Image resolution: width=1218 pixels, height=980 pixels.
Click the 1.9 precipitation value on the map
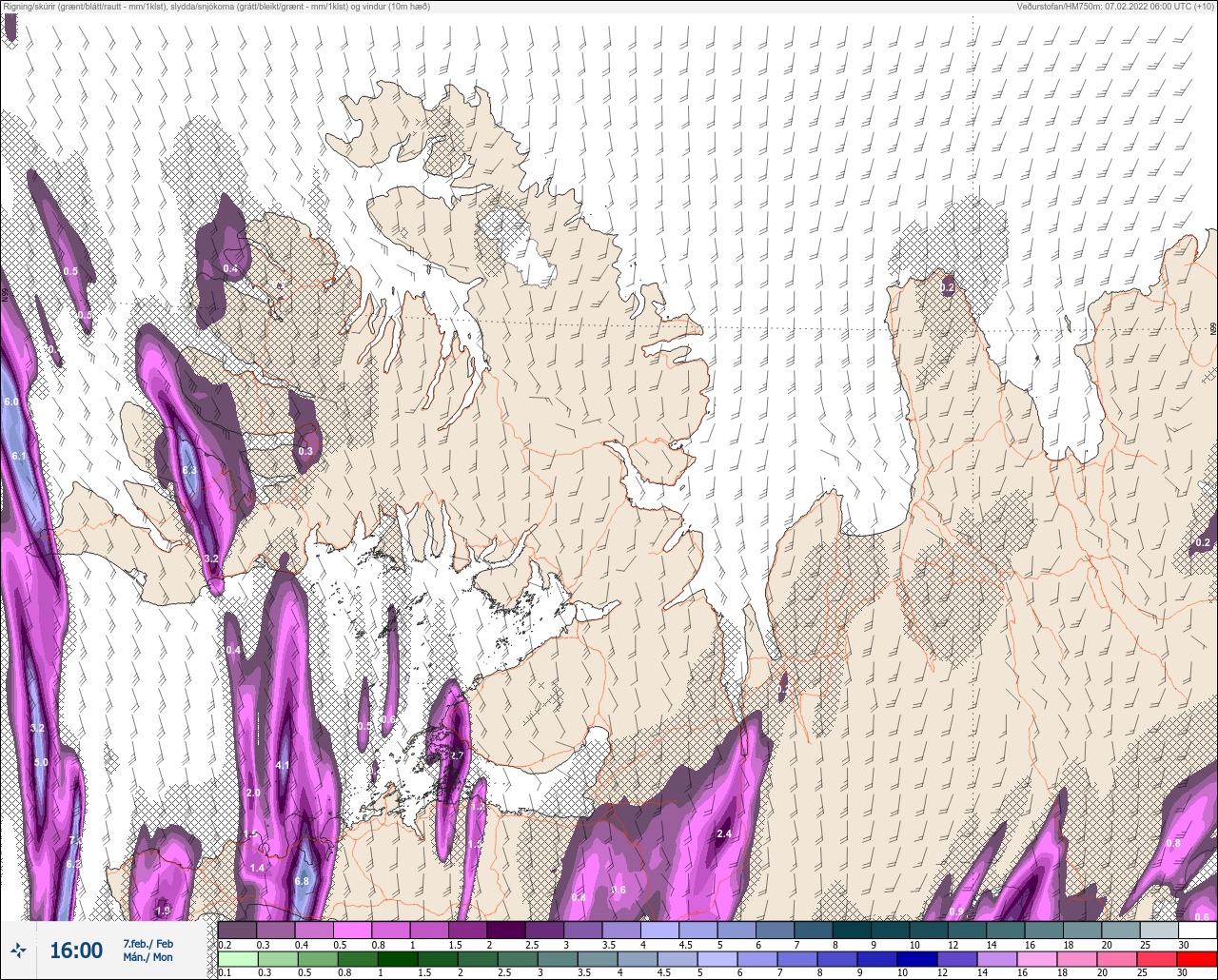[163, 911]
